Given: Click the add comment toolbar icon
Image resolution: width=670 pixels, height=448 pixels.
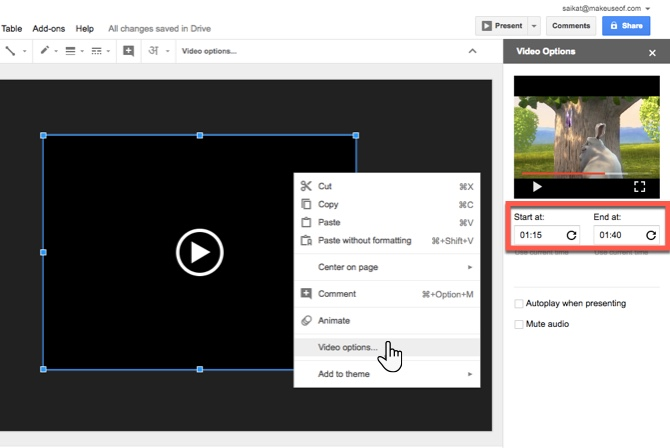Looking at the screenshot, I should coord(128,51).
